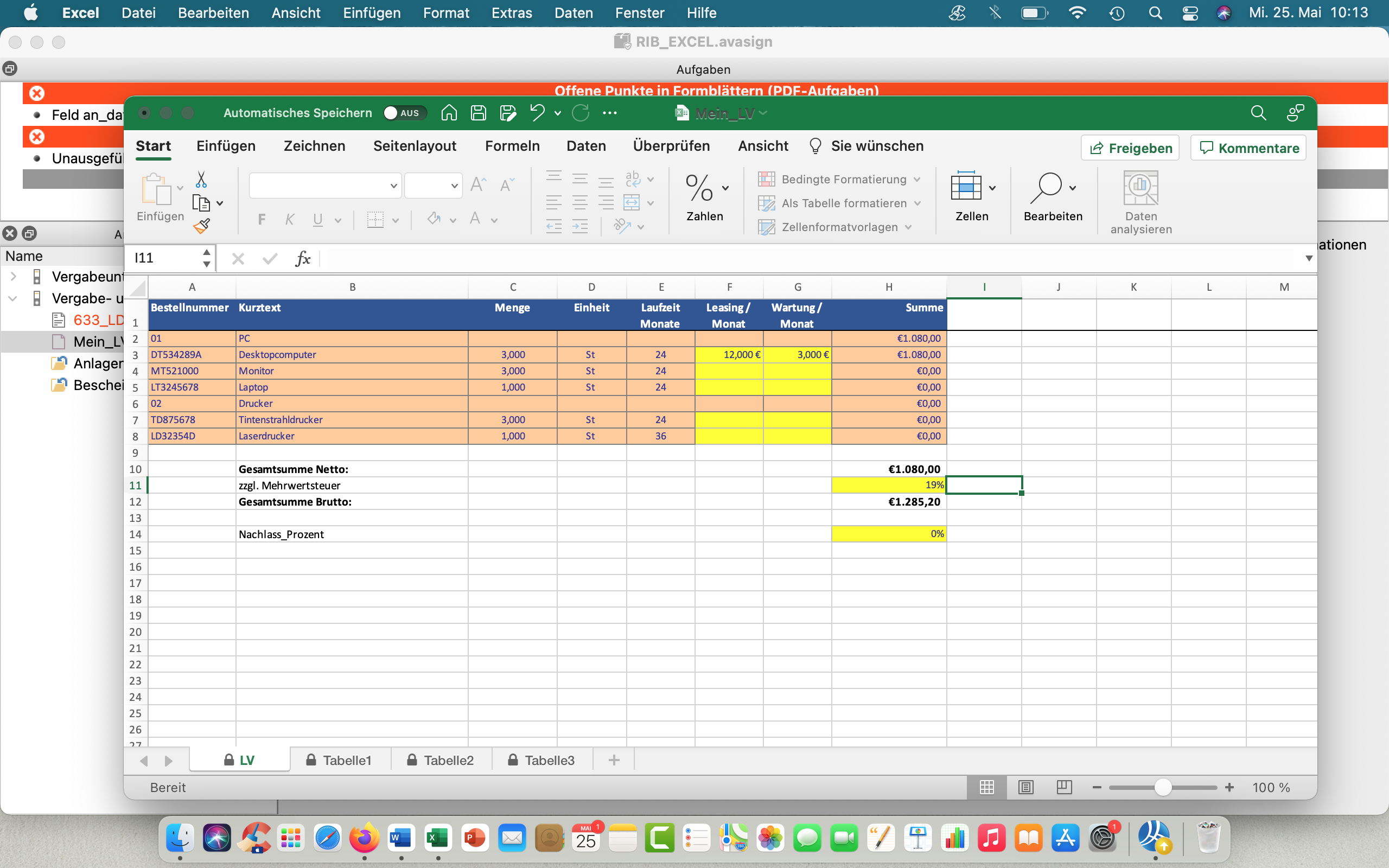Open Firefox from the Dock
1389x868 pixels.
point(364,838)
